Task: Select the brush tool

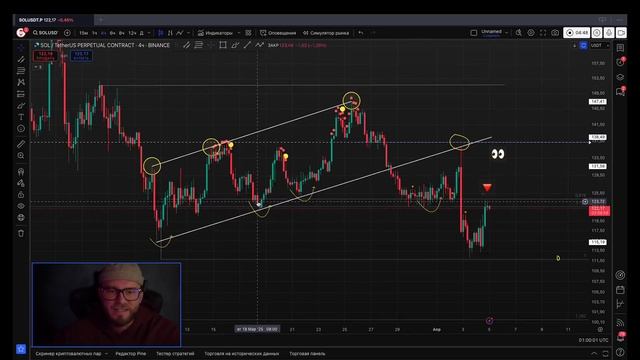Action: coord(21,106)
